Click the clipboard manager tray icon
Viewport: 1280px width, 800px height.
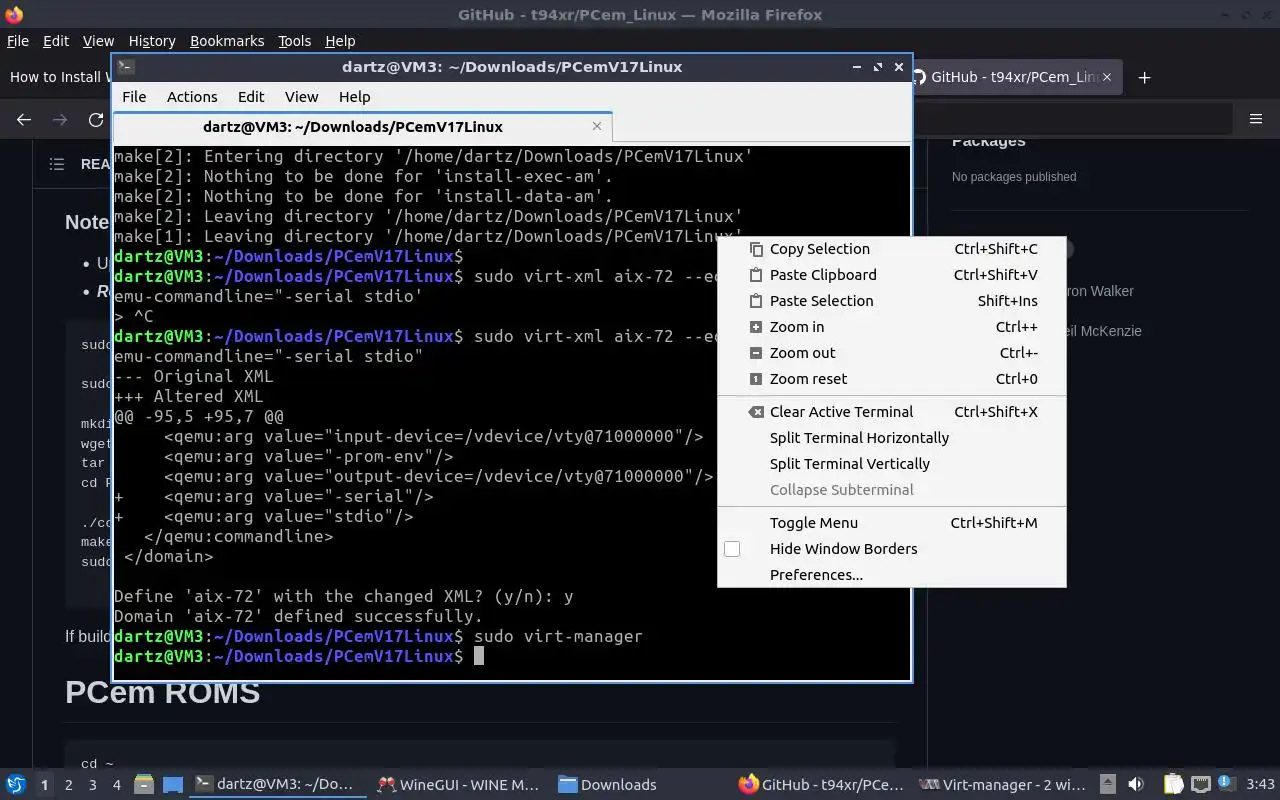tap(1173, 785)
